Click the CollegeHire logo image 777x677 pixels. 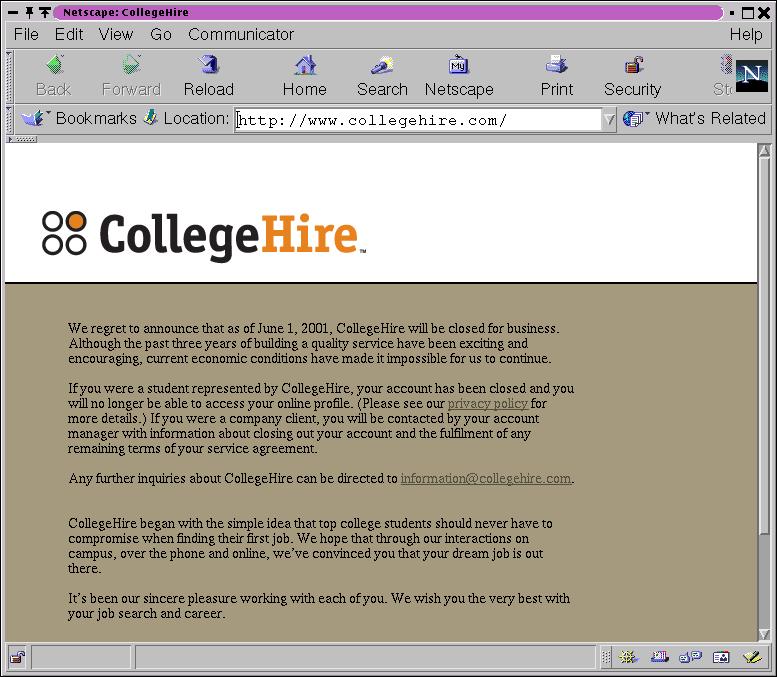(204, 235)
